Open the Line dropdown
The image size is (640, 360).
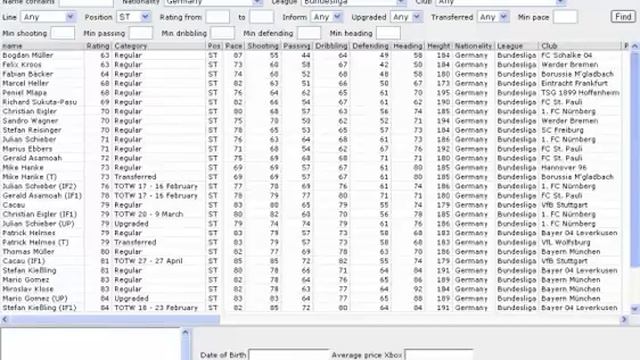(48, 17)
